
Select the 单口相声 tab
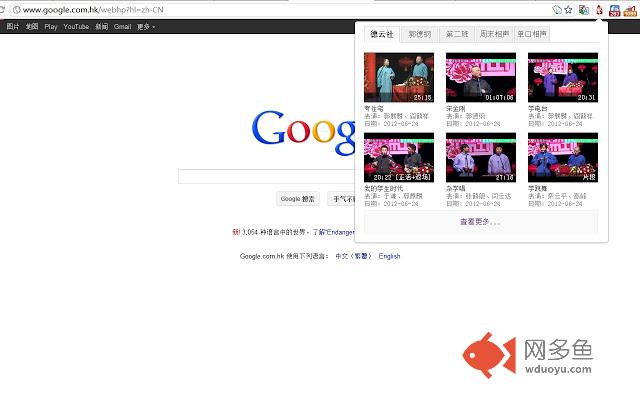pos(532,34)
